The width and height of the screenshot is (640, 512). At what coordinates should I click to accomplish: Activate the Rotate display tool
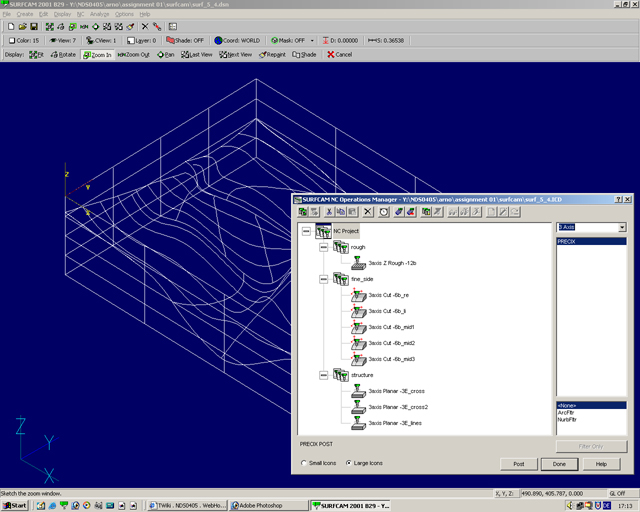[x=63, y=54]
